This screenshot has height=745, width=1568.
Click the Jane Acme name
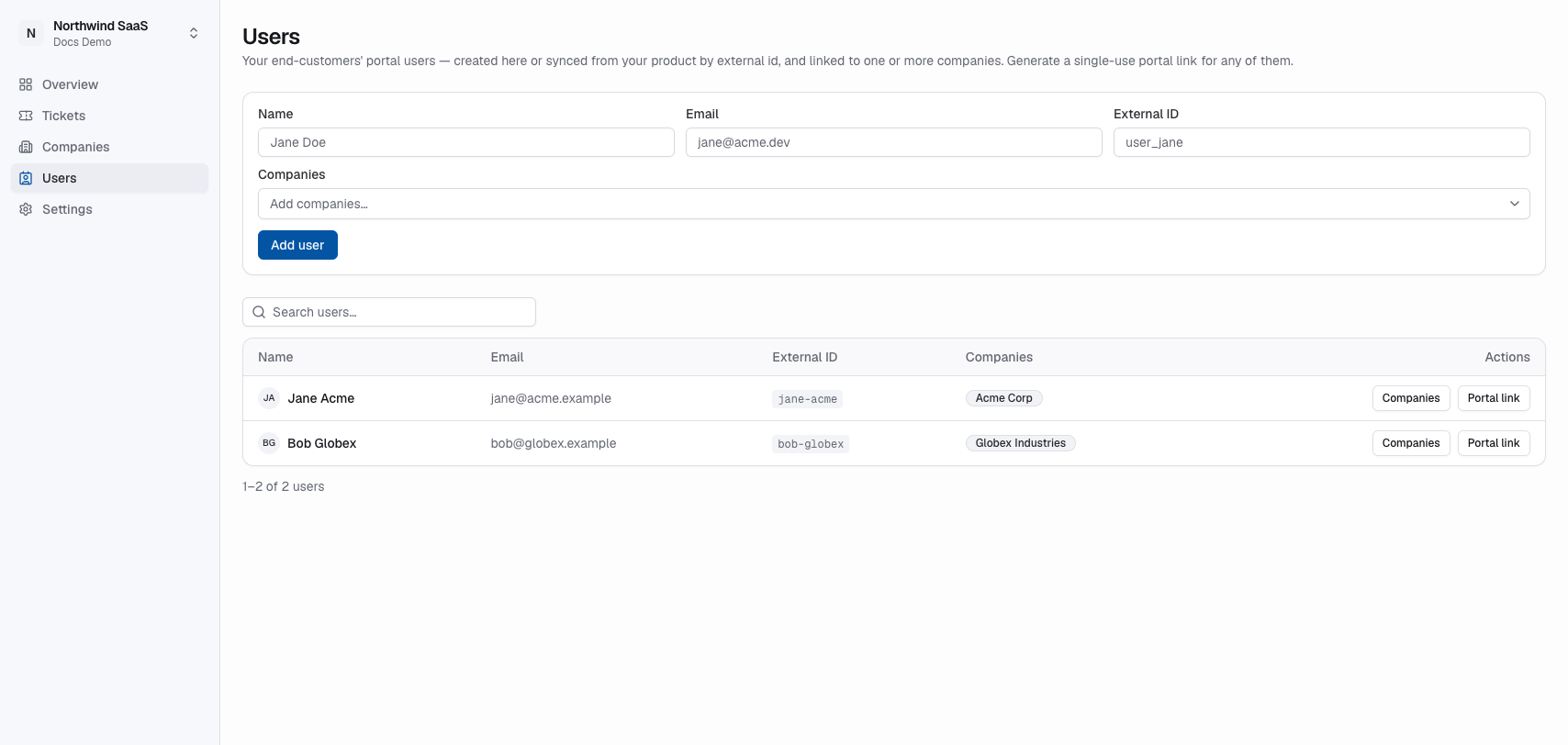click(321, 398)
